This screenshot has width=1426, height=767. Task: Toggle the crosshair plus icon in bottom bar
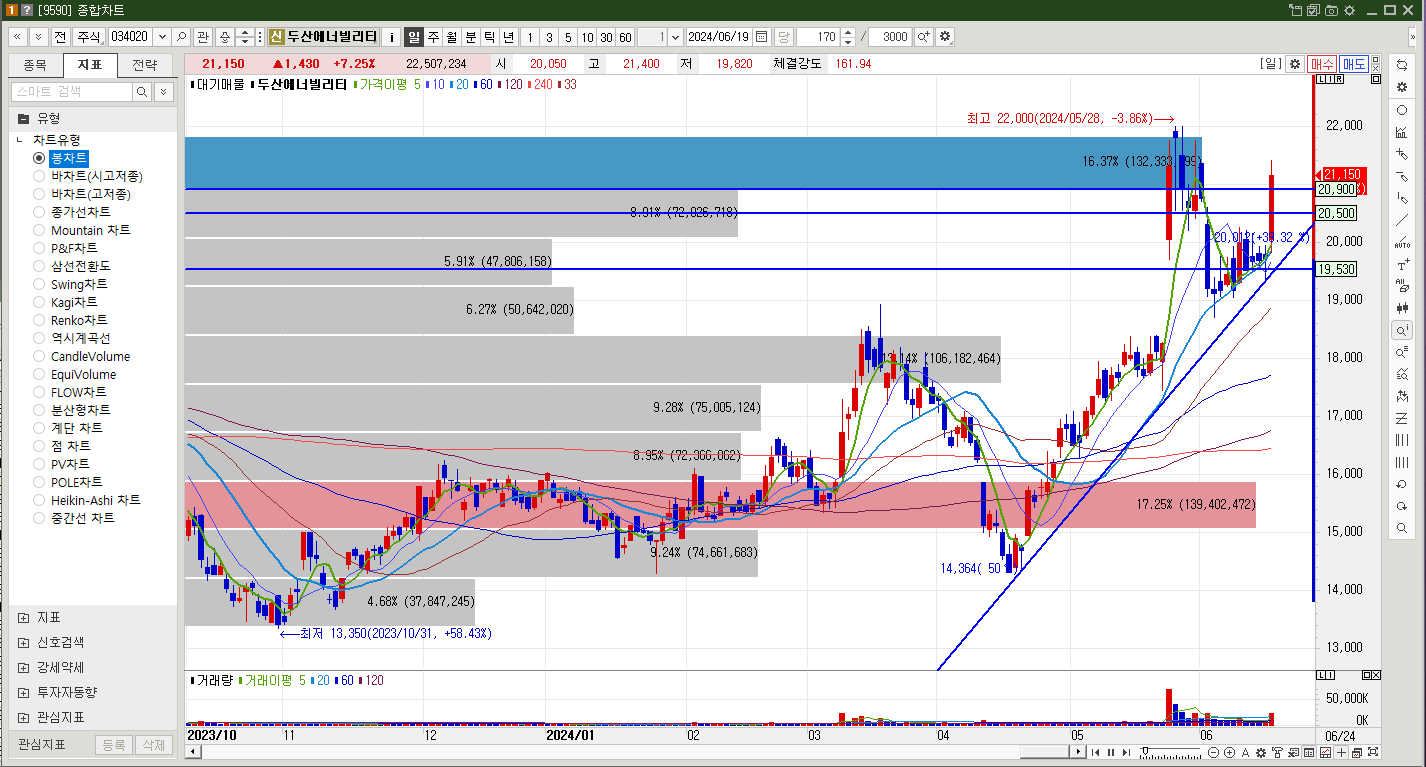click(1341, 752)
